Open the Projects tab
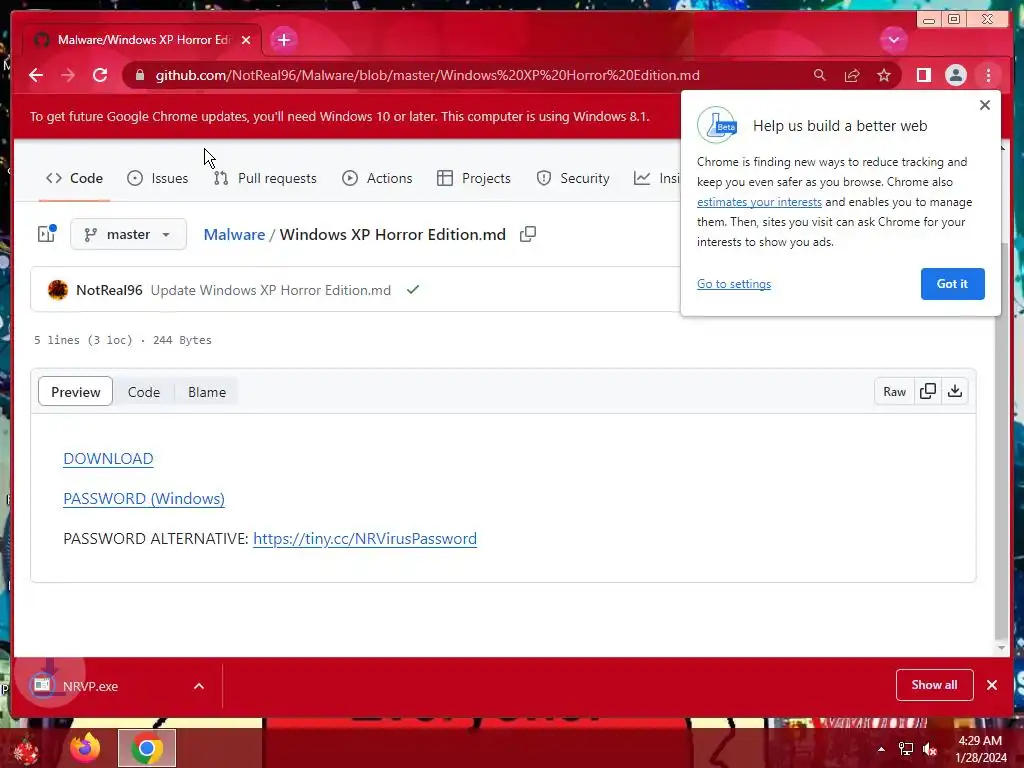The height and width of the screenshot is (768, 1024). [x=473, y=178]
